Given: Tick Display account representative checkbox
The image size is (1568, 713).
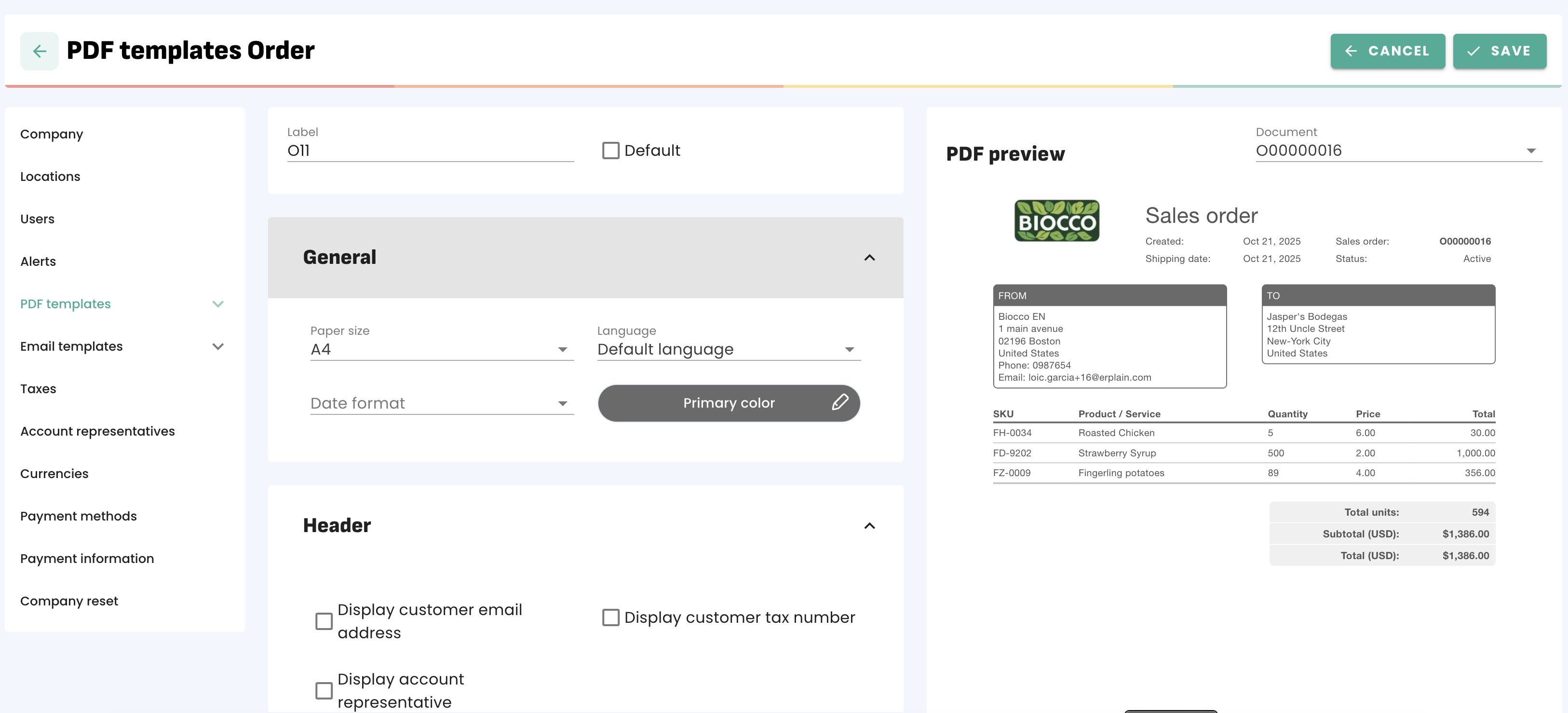Looking at the screenshot, I should coord(324,690).
